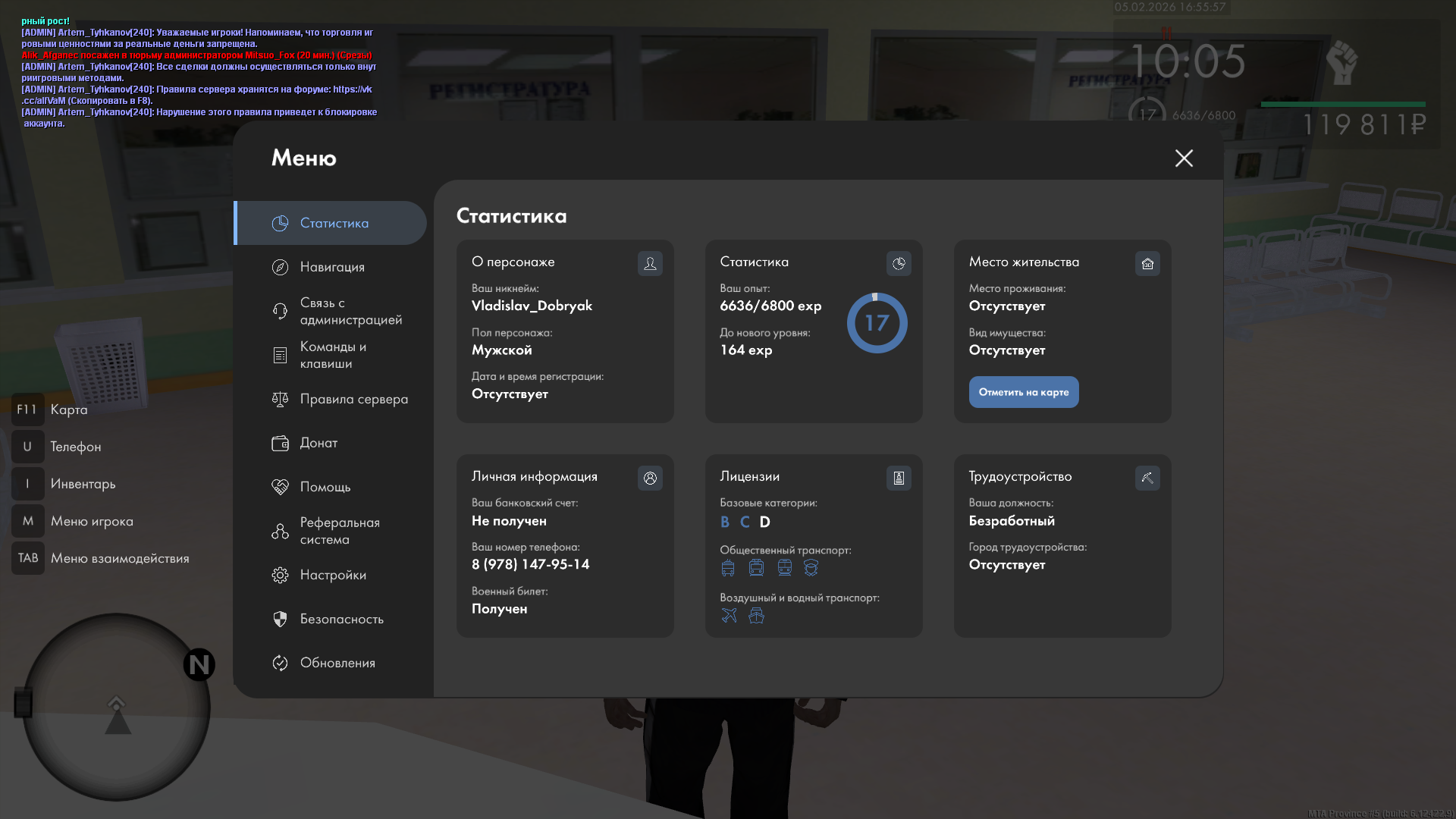
Task: Click the airplane license icon
Action: [x=729, y=615]
